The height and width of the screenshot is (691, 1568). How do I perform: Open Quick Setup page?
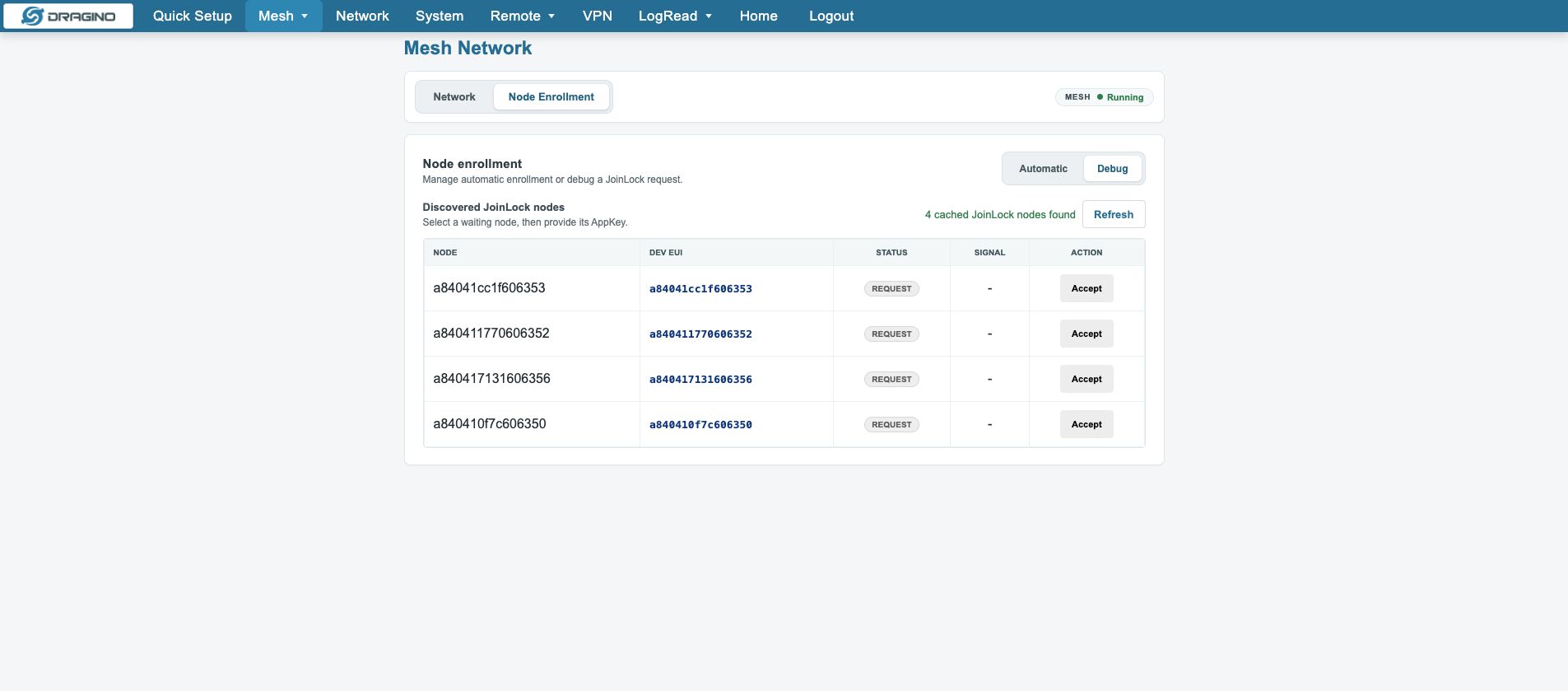tap(193, 16)
